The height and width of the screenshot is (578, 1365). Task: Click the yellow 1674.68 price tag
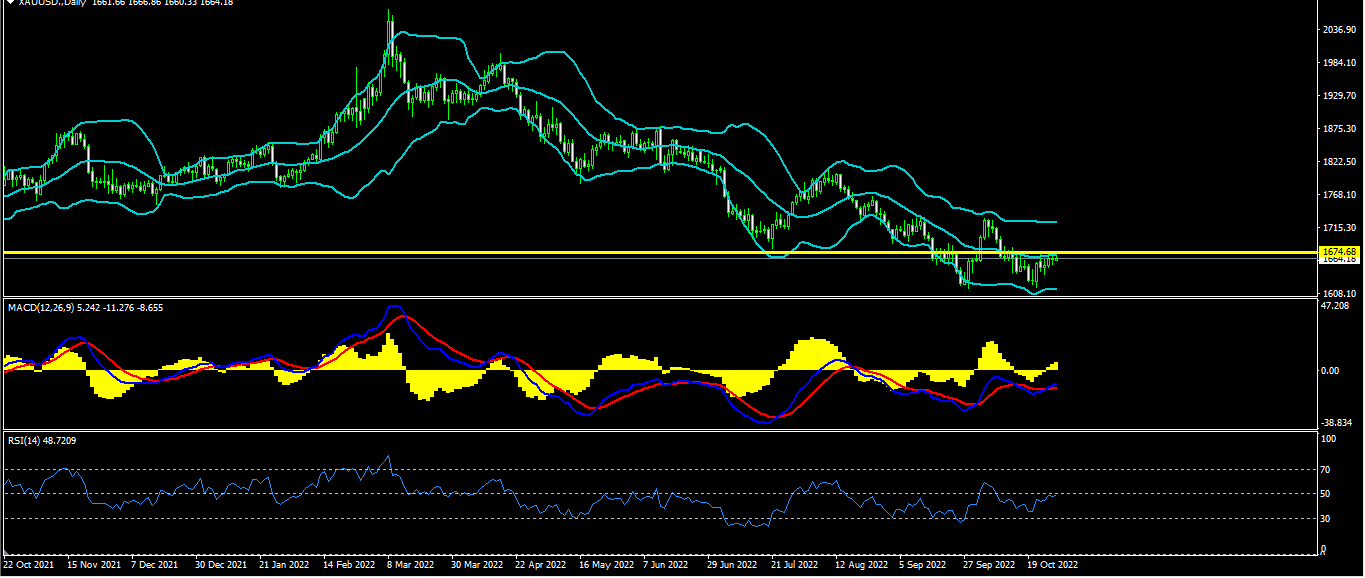(1337, 251)
